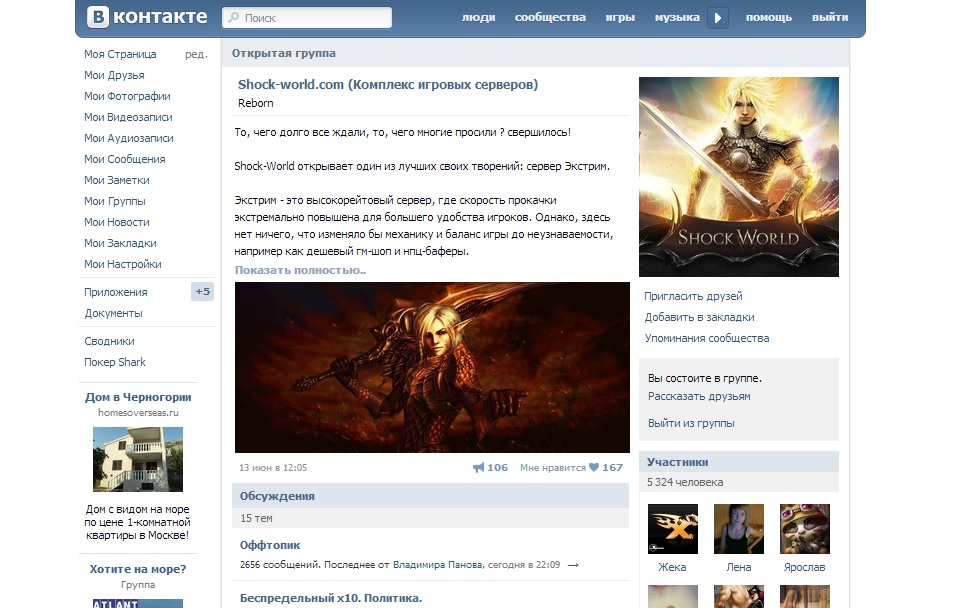Image resolution: width=967 pixels, height=608 pixels.
Task: Open Документы in the sidebar
Action: 113,313
